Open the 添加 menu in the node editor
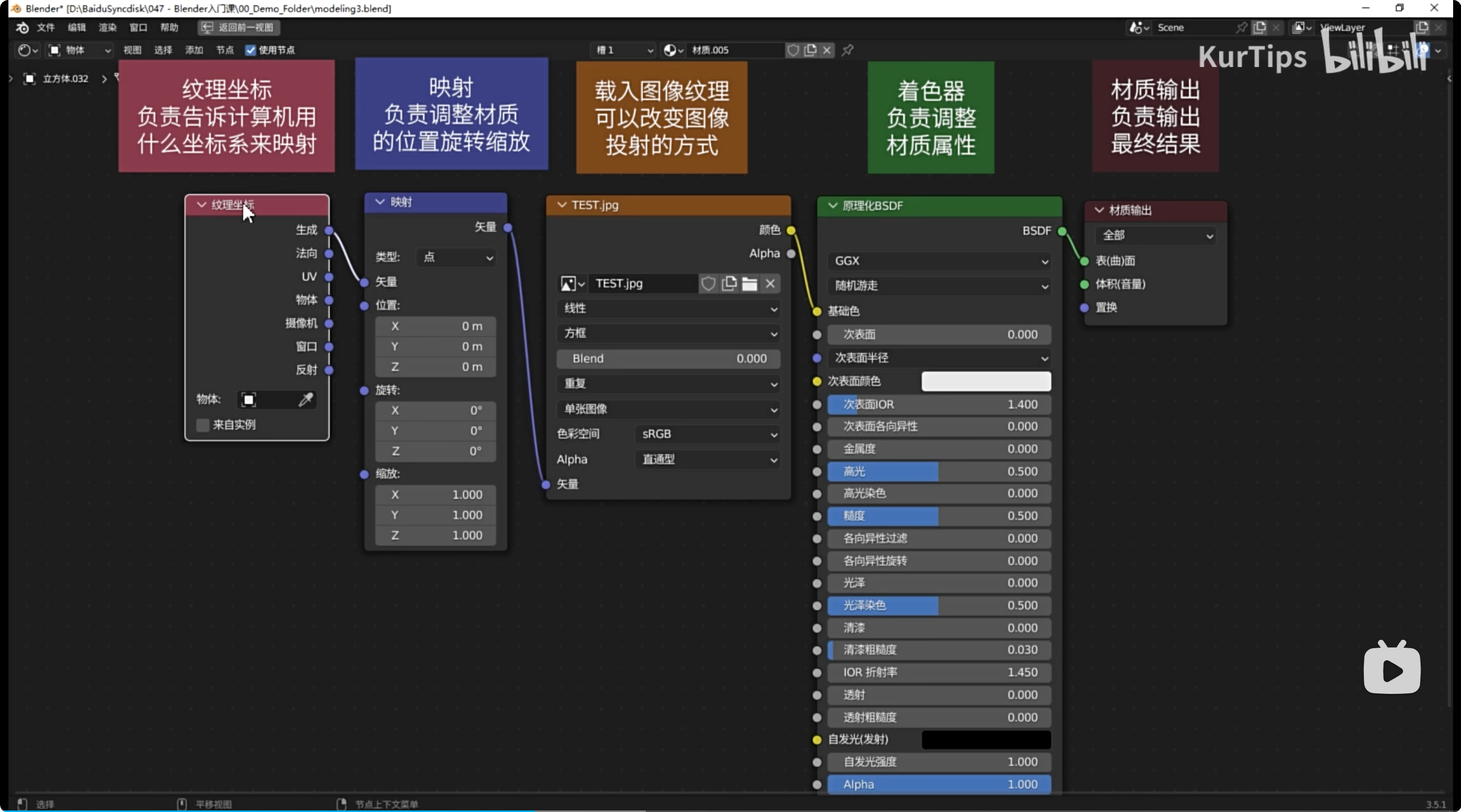Screen dimensions: 1461x812 click(193, 50)
